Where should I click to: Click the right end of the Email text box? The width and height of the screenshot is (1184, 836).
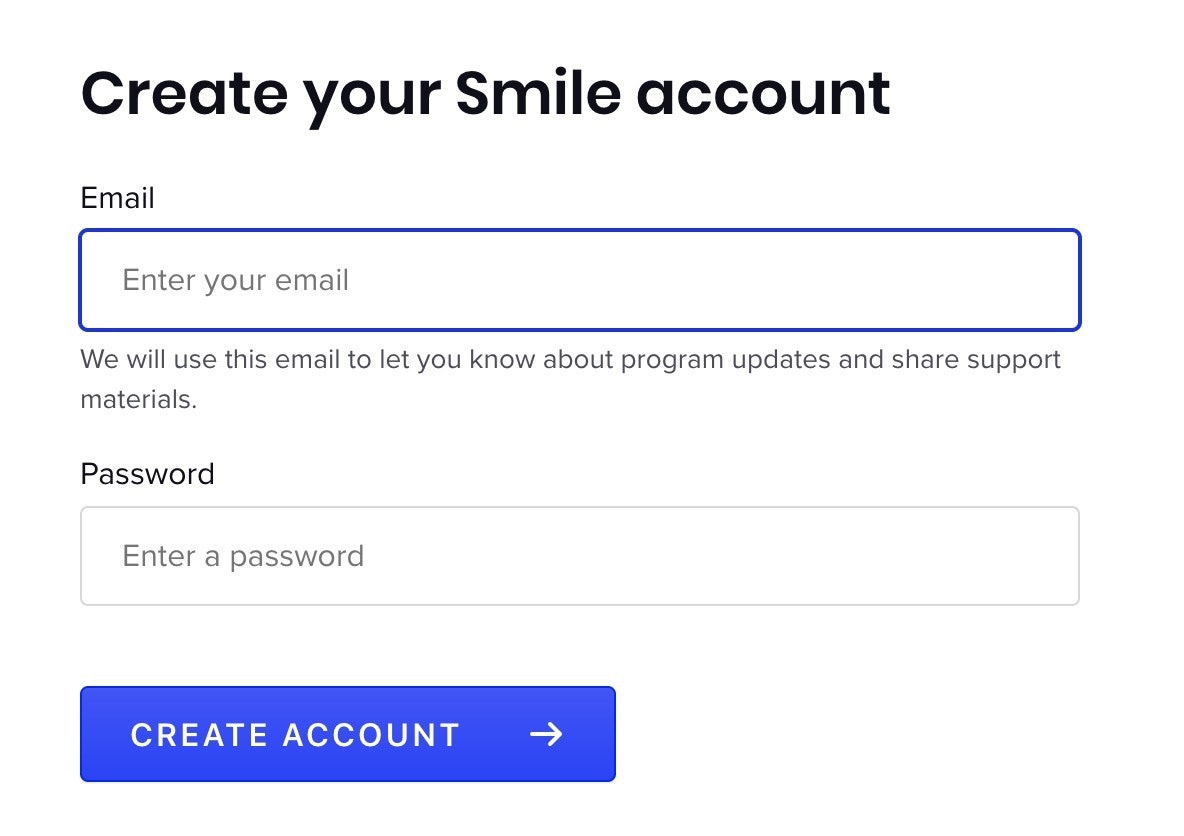click(1040, 280)
